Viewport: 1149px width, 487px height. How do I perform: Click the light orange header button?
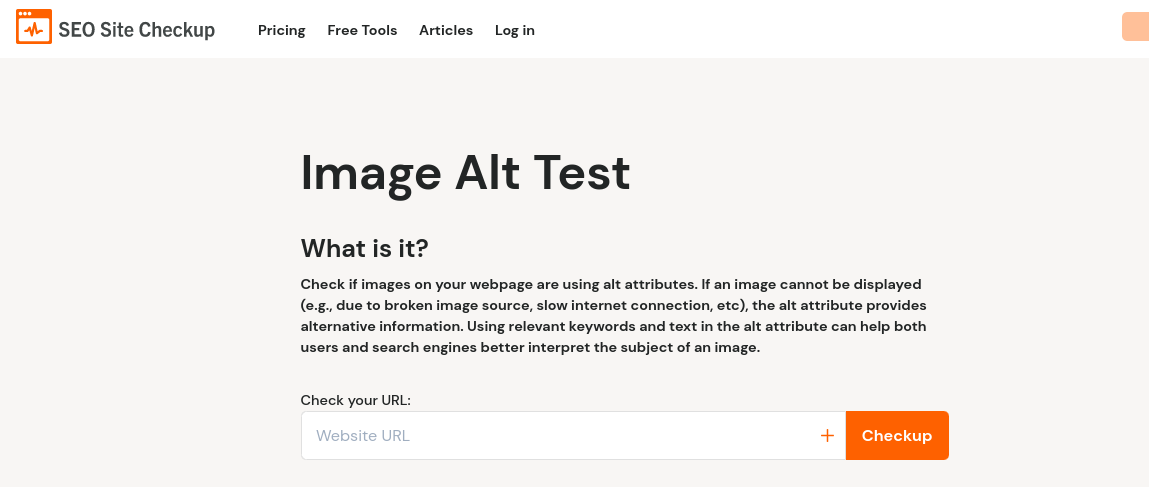(1135, 26)
